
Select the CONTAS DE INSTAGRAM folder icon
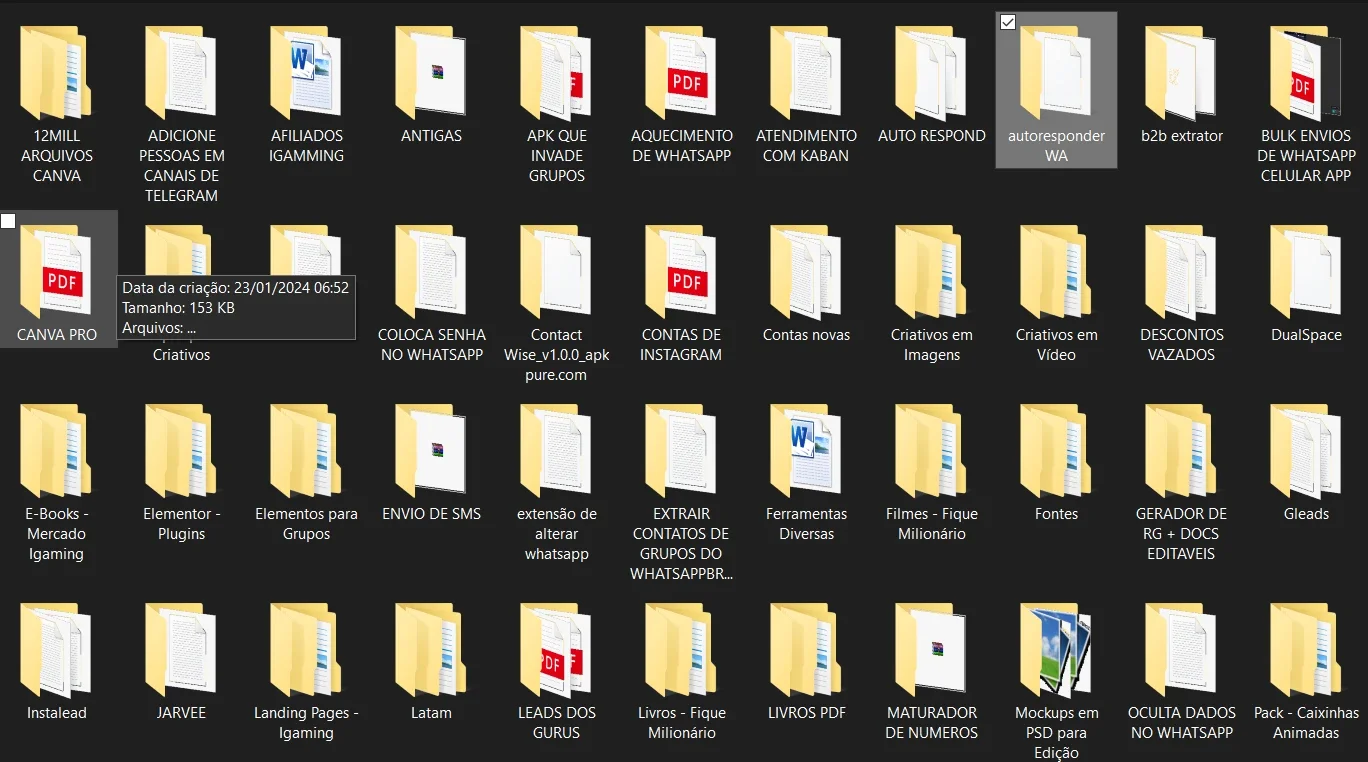[681, 272]
